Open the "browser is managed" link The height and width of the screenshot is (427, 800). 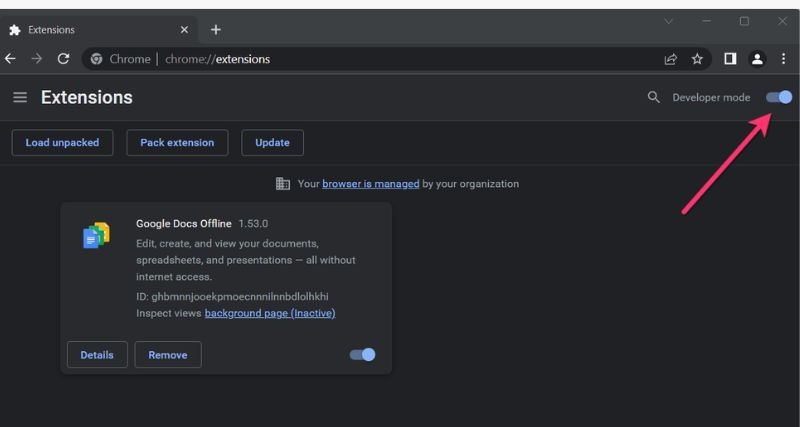370,184
